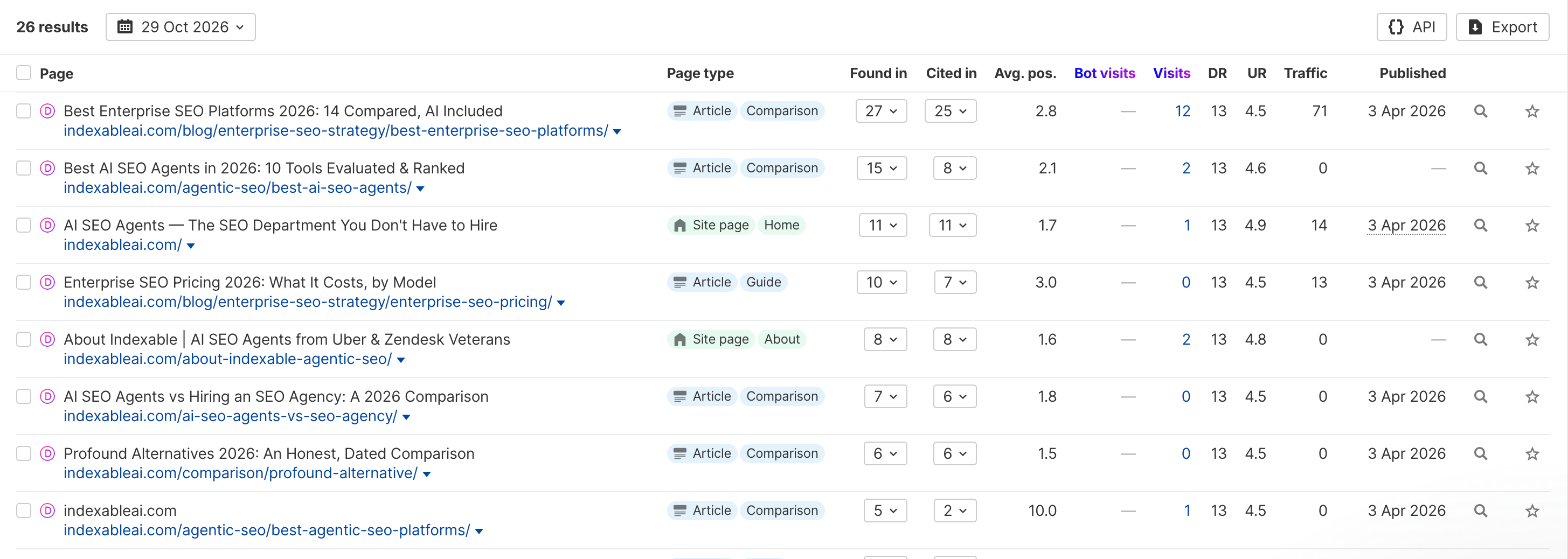Open the 29 Oct 2026 date dropdown
Viewport: 1568px width, 559px height.
click(x=181, y=27)
